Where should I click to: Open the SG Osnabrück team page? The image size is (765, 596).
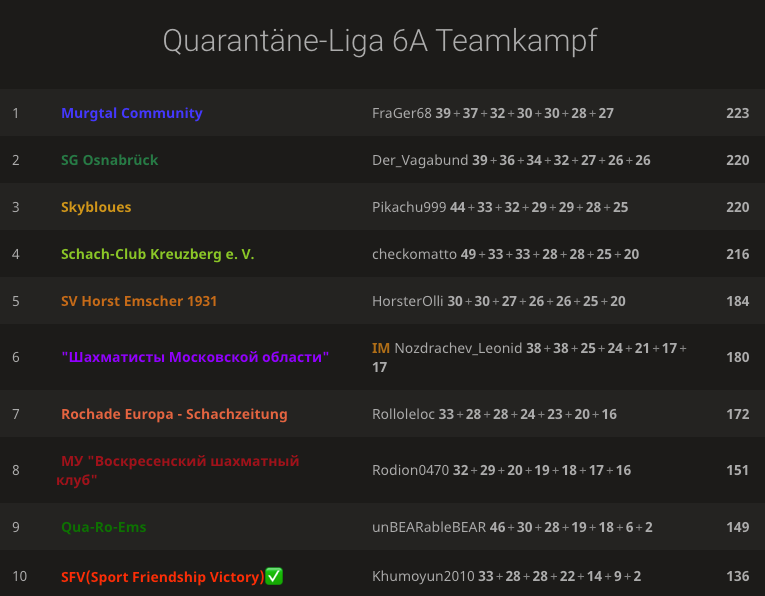pyautogui.click(x=110, y=160)
